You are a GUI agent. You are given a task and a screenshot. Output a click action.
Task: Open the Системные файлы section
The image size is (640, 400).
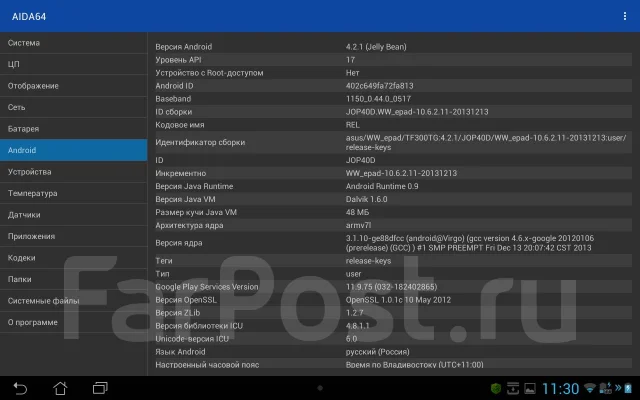tap(73, 301)
